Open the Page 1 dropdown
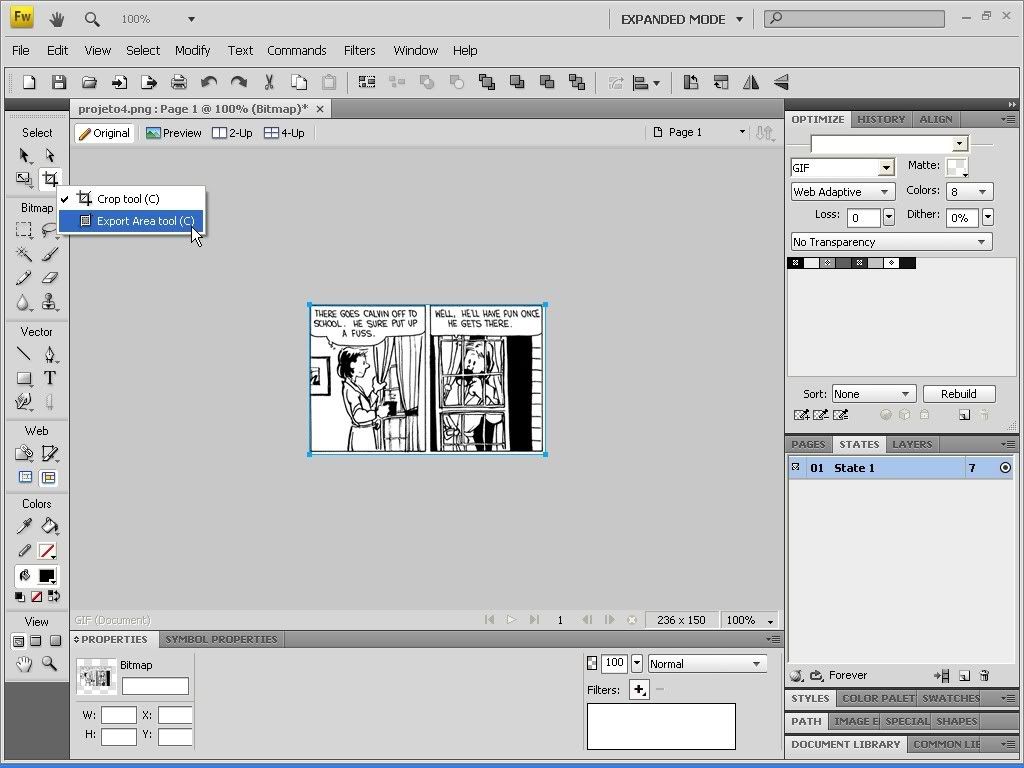Viewport: 1024px width, 768px height. (742, 132)
